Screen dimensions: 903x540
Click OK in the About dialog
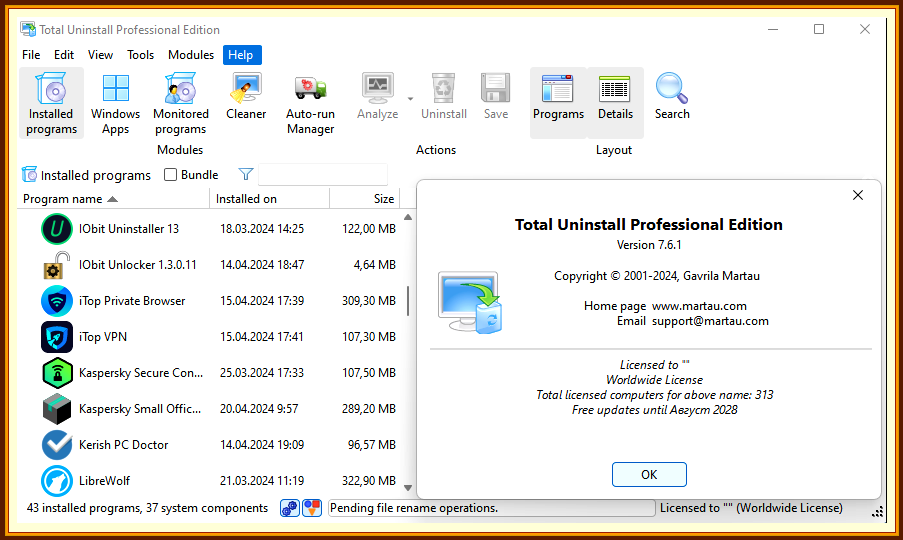tap(649, 474)
